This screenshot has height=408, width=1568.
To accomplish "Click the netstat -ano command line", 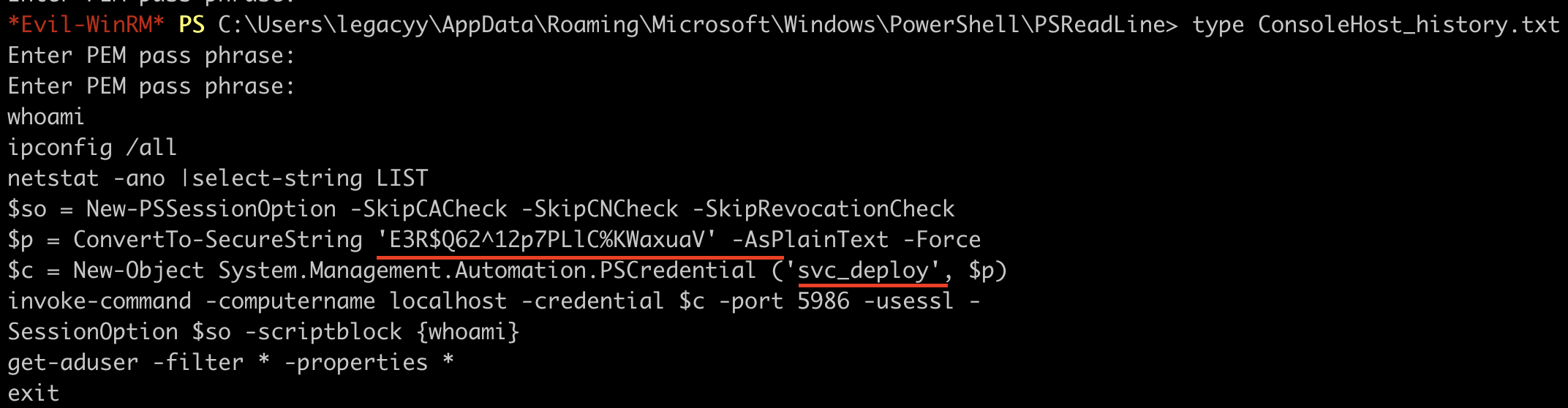I will tap(218, 178).
